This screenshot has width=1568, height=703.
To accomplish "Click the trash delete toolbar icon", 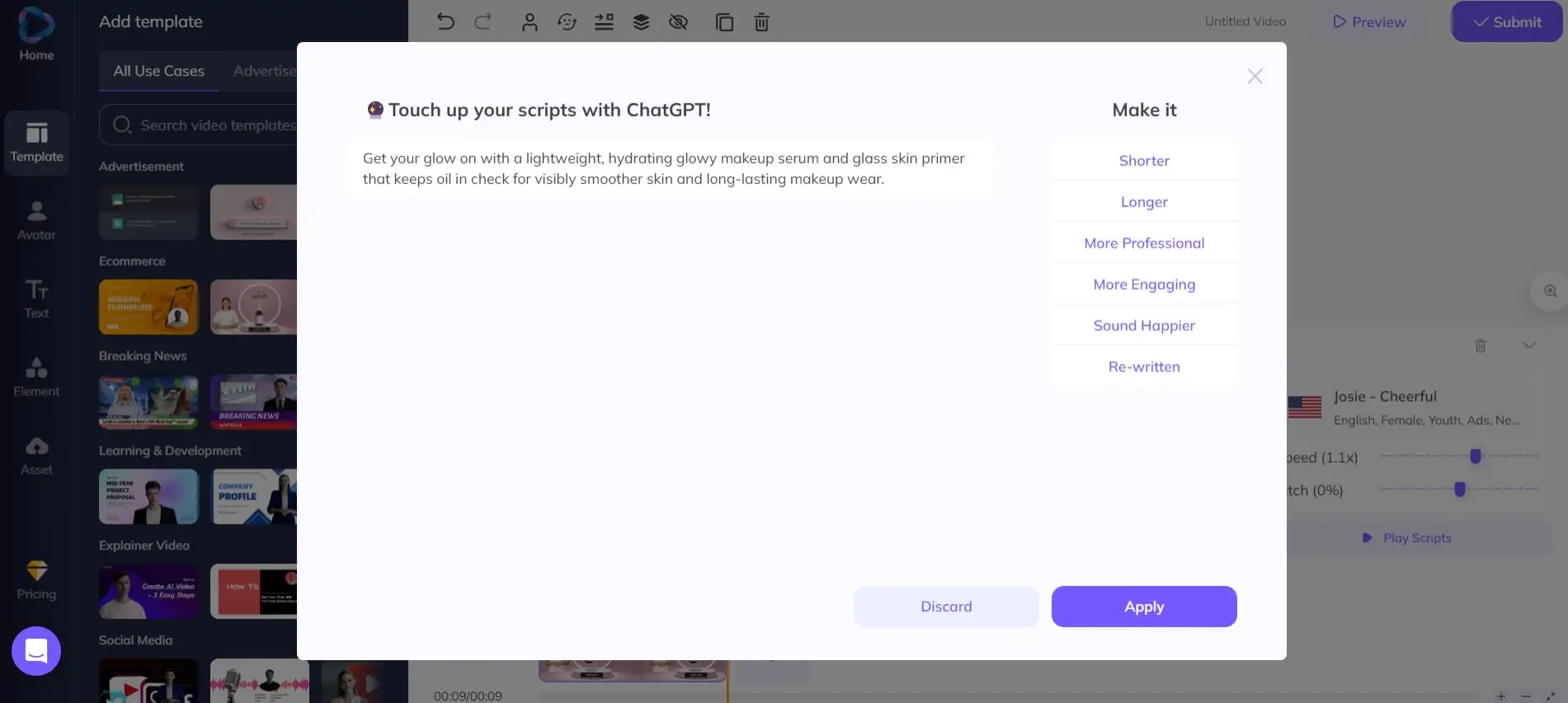I will click(761, 22).
